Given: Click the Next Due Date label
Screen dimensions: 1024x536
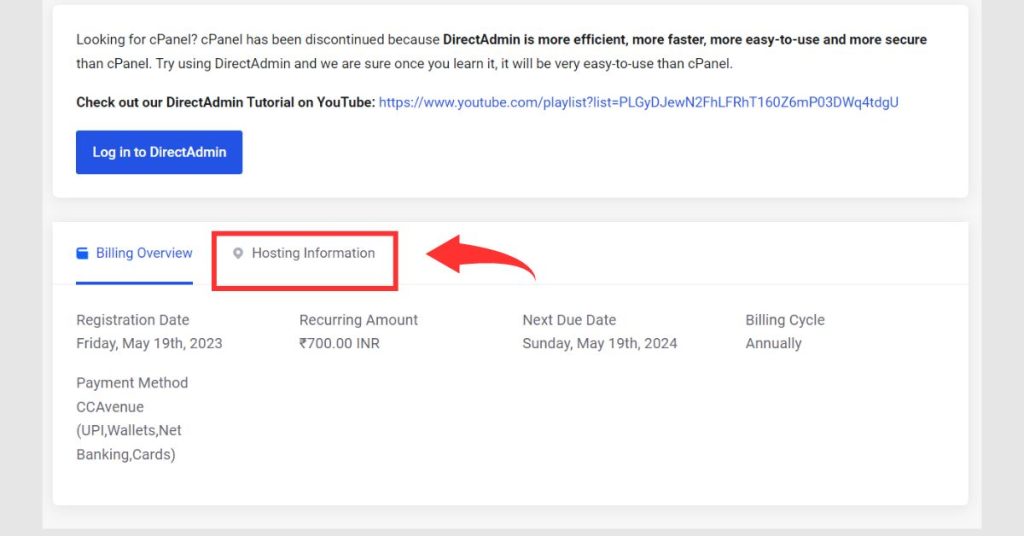Looking at the screenshot, I should pos(569,320).
